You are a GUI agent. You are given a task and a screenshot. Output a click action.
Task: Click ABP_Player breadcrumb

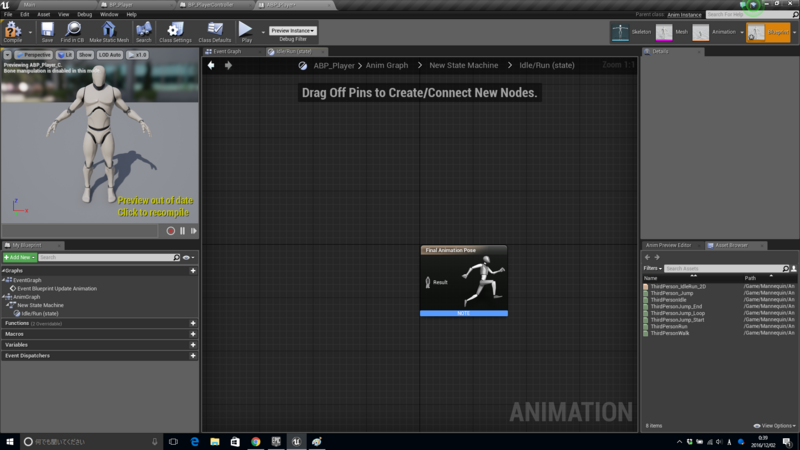(334, 65)
